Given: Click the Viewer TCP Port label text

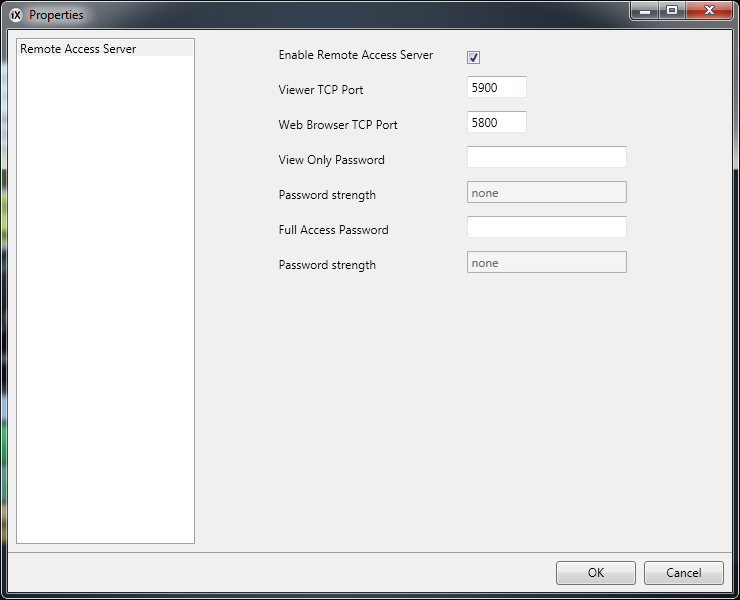Looking at the screenshot, I should pos(320,90).
